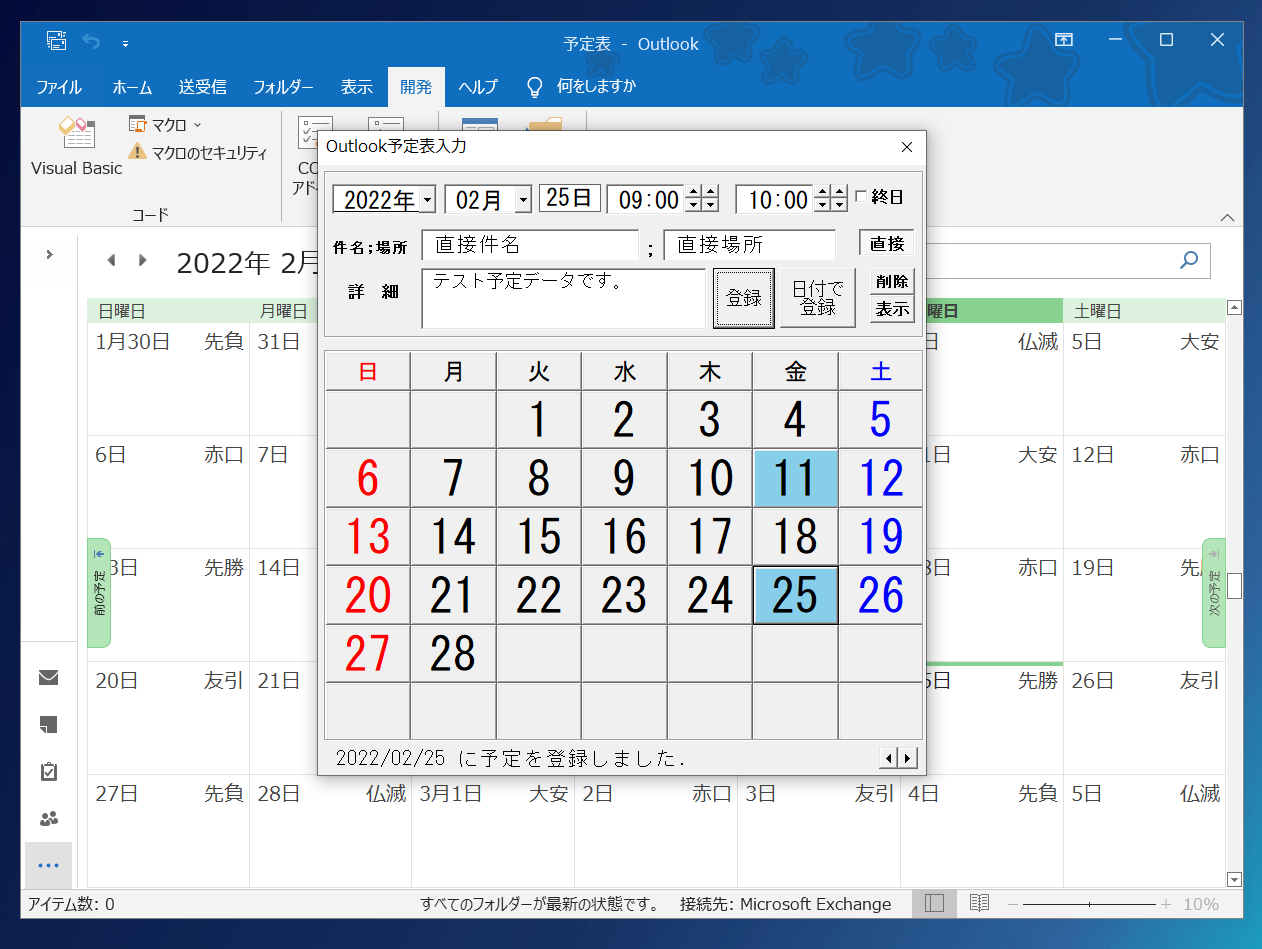
Task: Click the zoom-in plus icon
Action: (x=1165, y=904)
